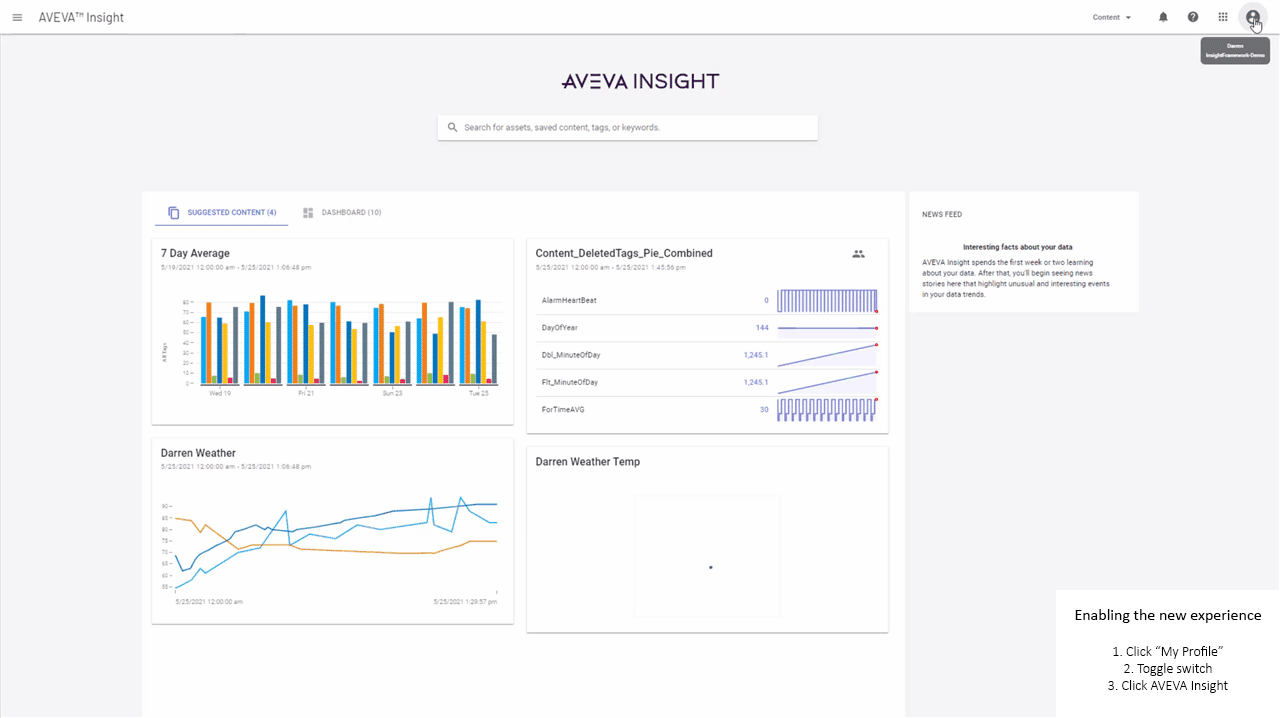Click the magnifier icon in search bar
This screenshot has height=718, width=1280.
point(452,128)
